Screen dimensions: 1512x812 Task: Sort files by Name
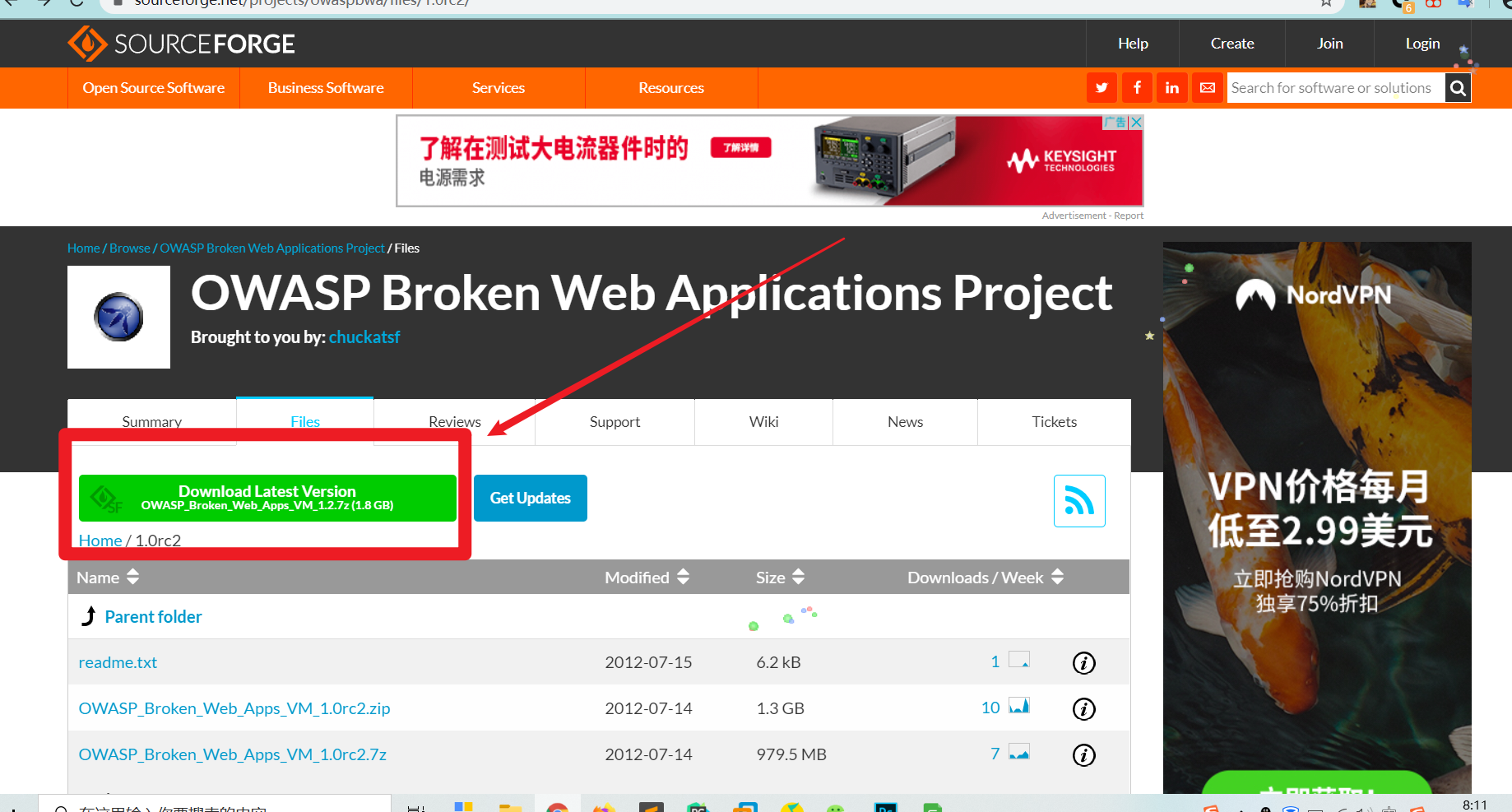tap(108, 578)
